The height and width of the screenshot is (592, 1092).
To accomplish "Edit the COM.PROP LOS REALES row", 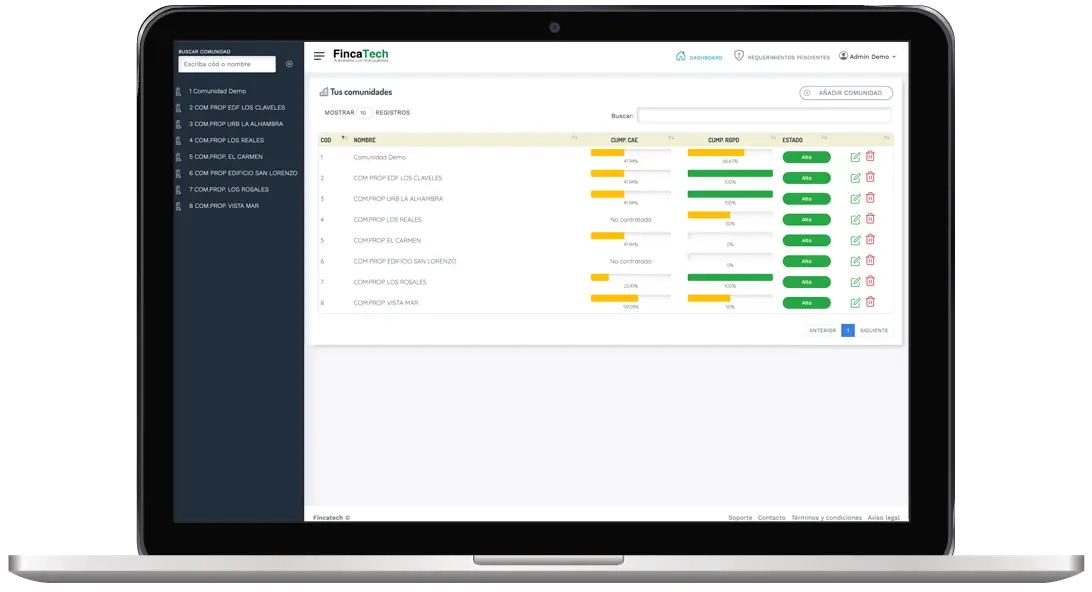I will (855, 219).
